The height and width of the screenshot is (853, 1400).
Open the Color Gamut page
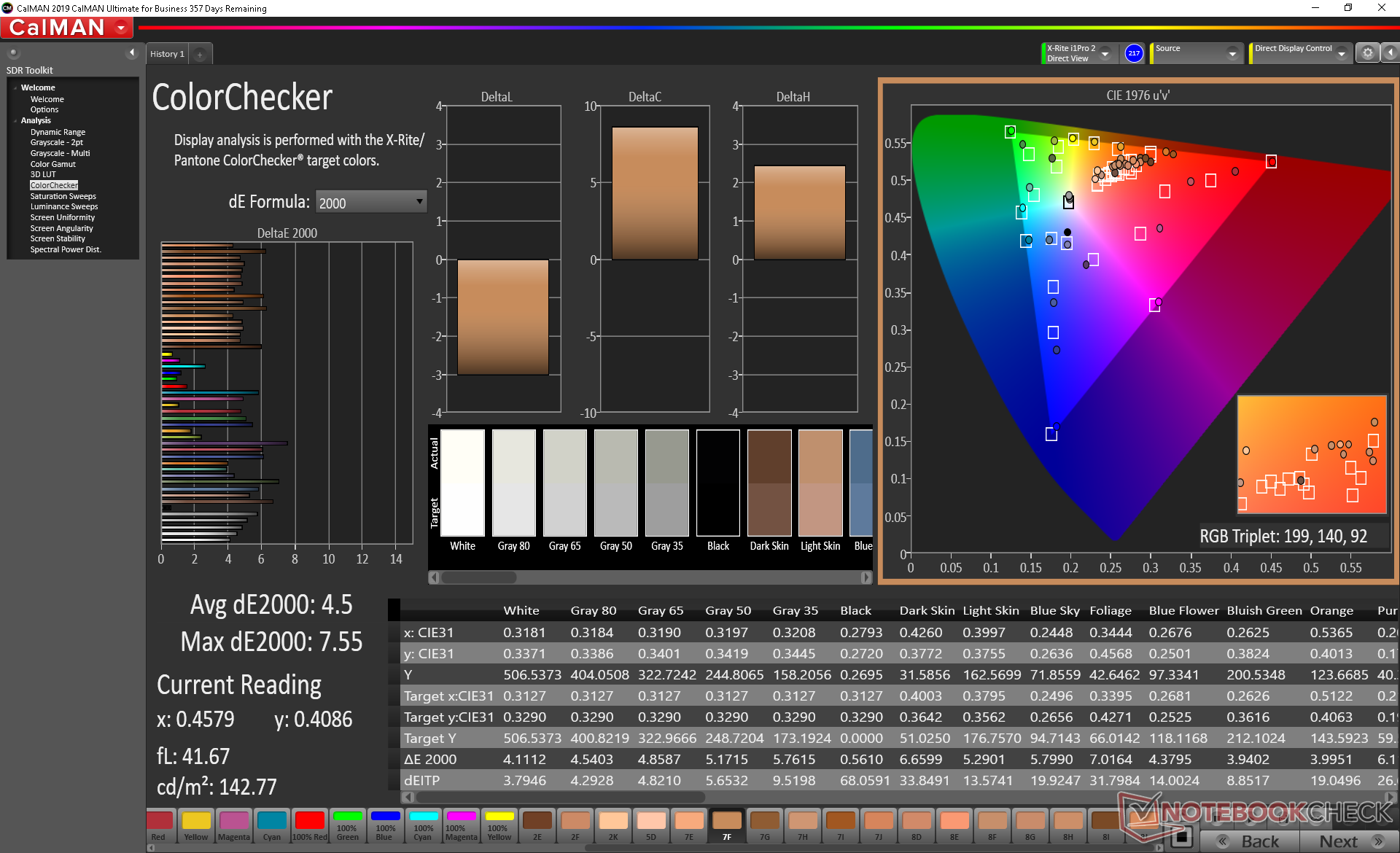pyautogui.click(x=52, y=164)
